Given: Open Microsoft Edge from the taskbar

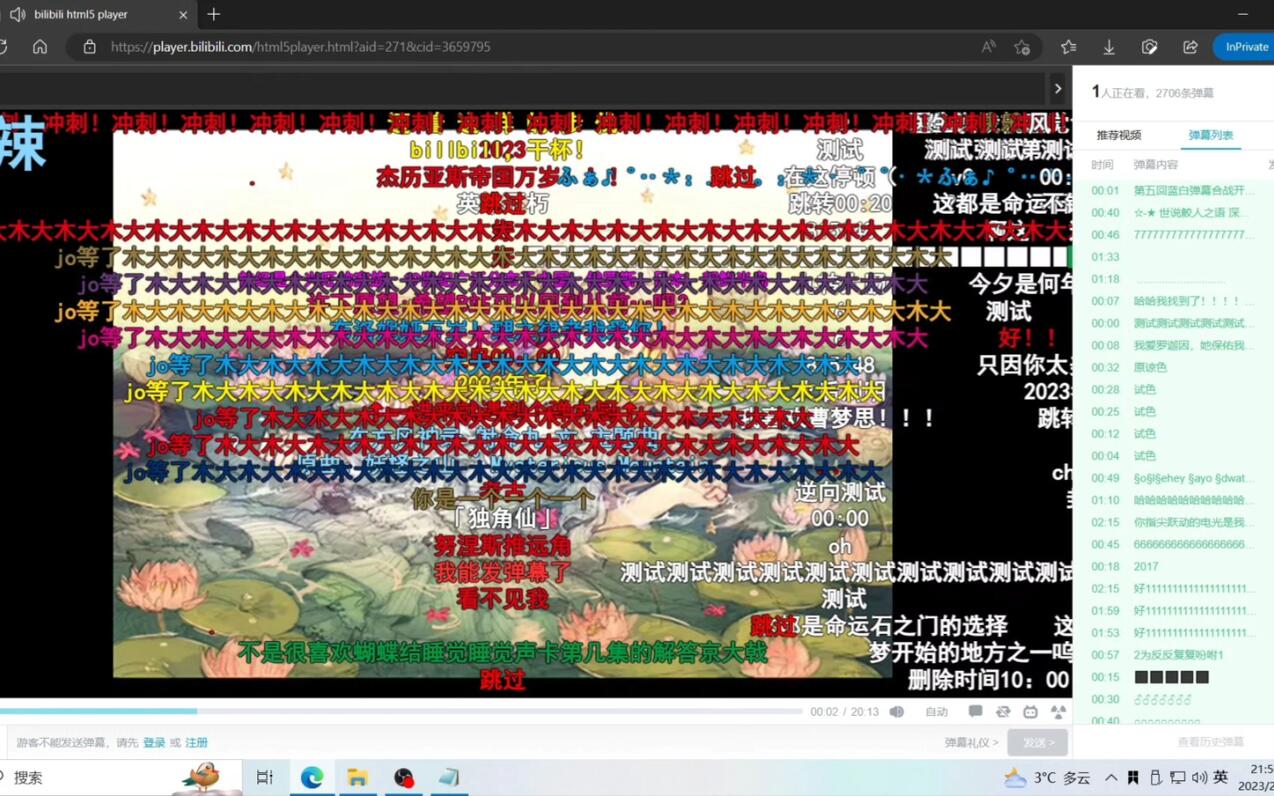Looking at the screenshot, I should 312,777.
